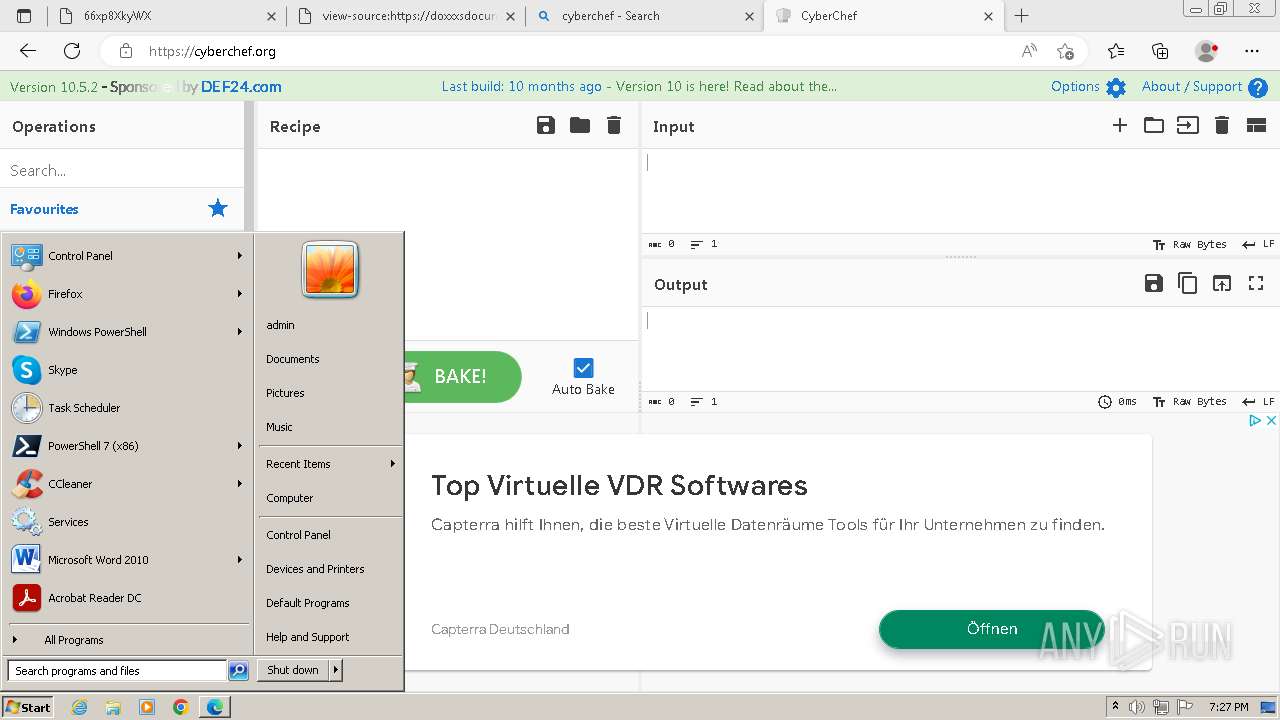Copy the raw output to the clipboard
This screenshot has width=1280, height=720.
pos(1188,283)
